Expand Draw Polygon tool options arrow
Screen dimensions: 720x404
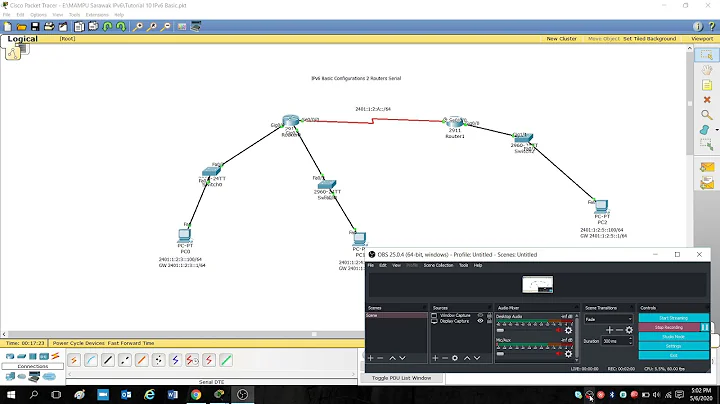pos(717,130)
